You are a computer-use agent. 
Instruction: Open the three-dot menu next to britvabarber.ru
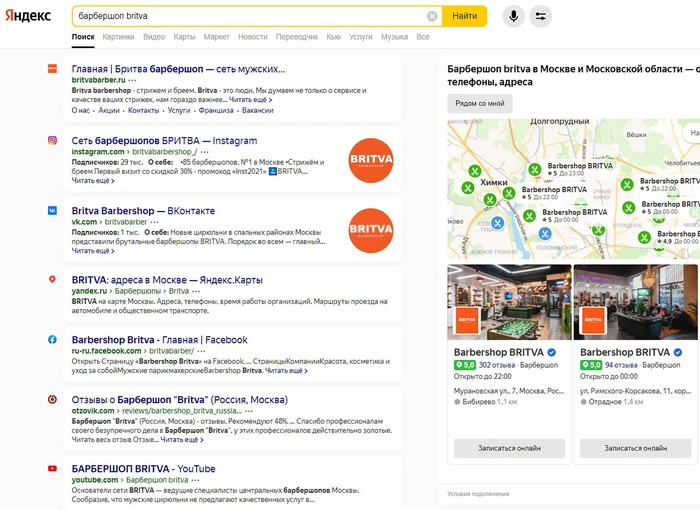point(132,80)
